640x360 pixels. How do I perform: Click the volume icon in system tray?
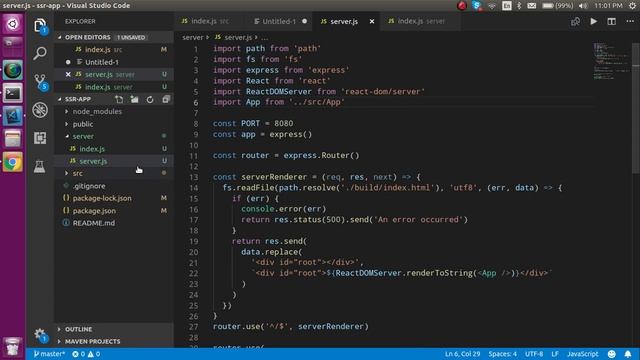click(x=583, y=6)
